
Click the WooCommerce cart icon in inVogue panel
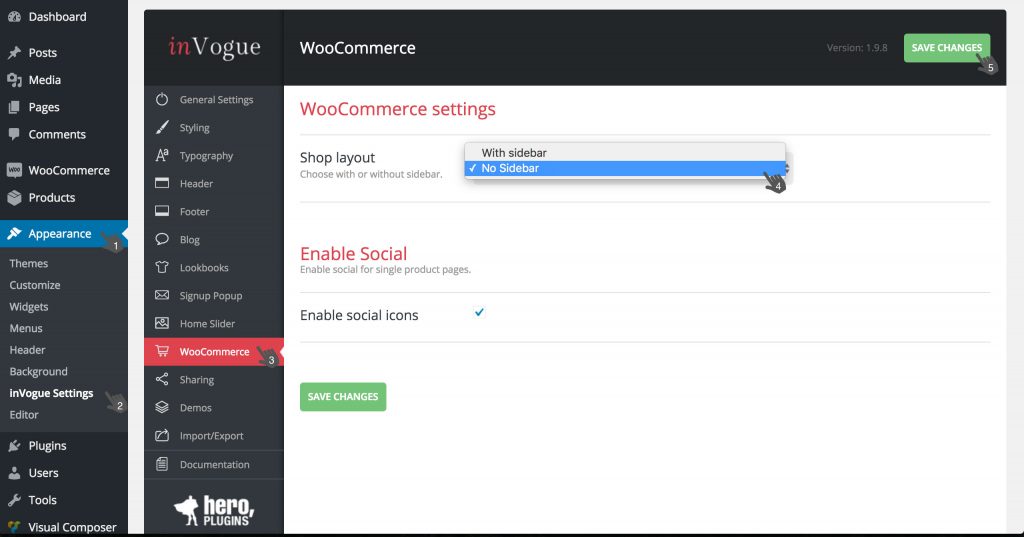point(162,351)
